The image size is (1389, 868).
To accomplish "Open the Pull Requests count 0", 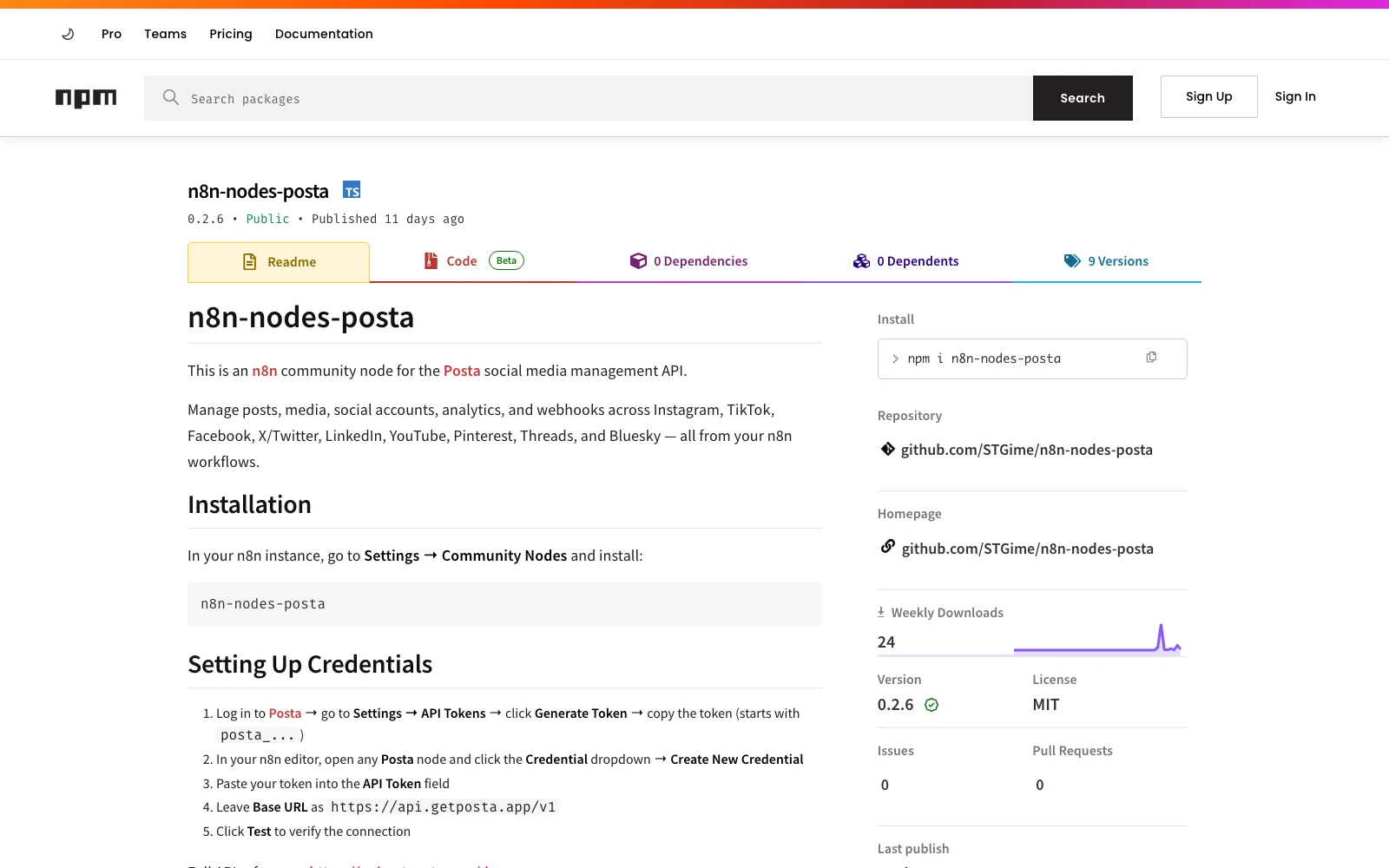I will 1040,785.
